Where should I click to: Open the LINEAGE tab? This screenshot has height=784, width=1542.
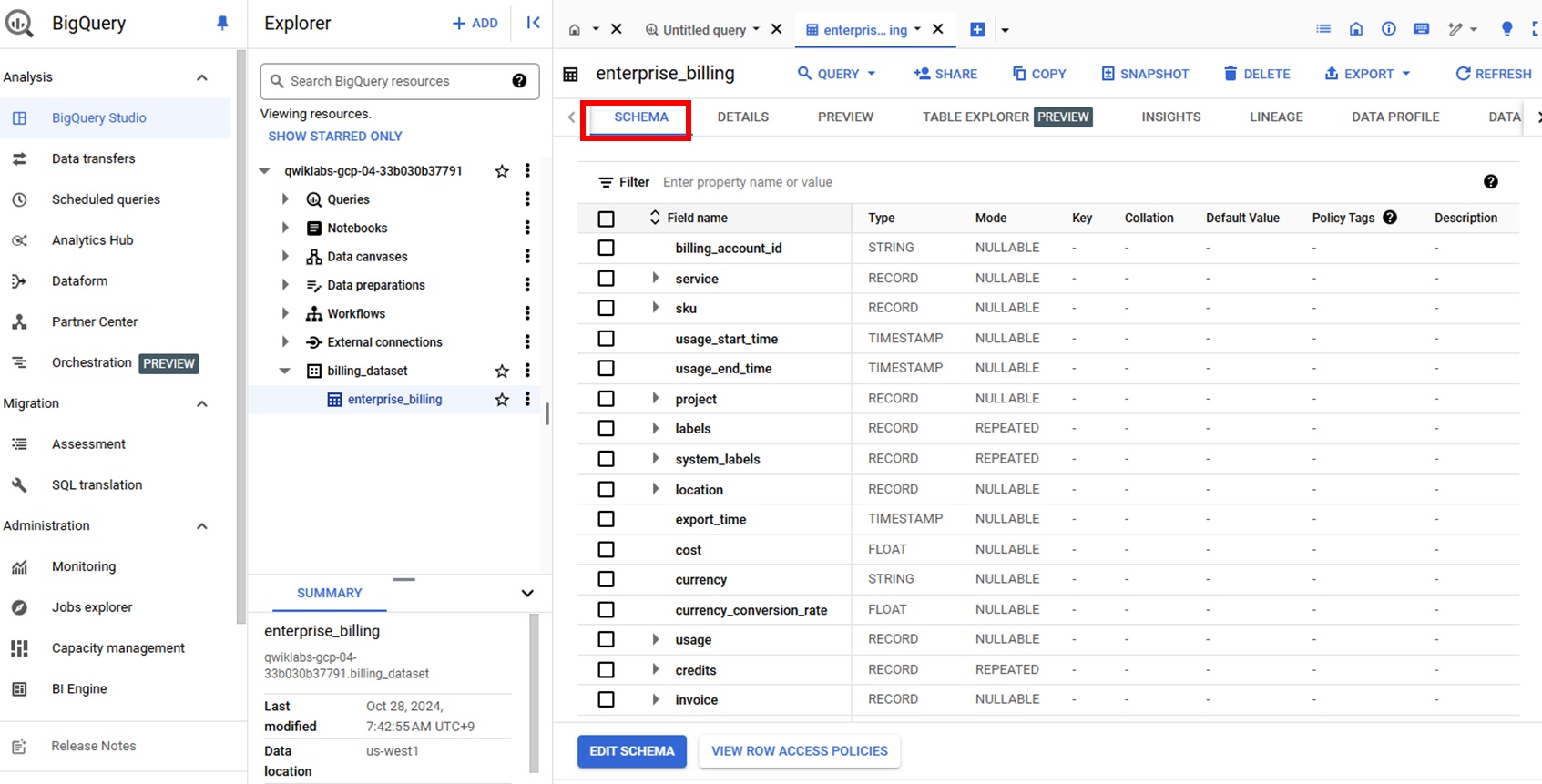click(1276, 117)
